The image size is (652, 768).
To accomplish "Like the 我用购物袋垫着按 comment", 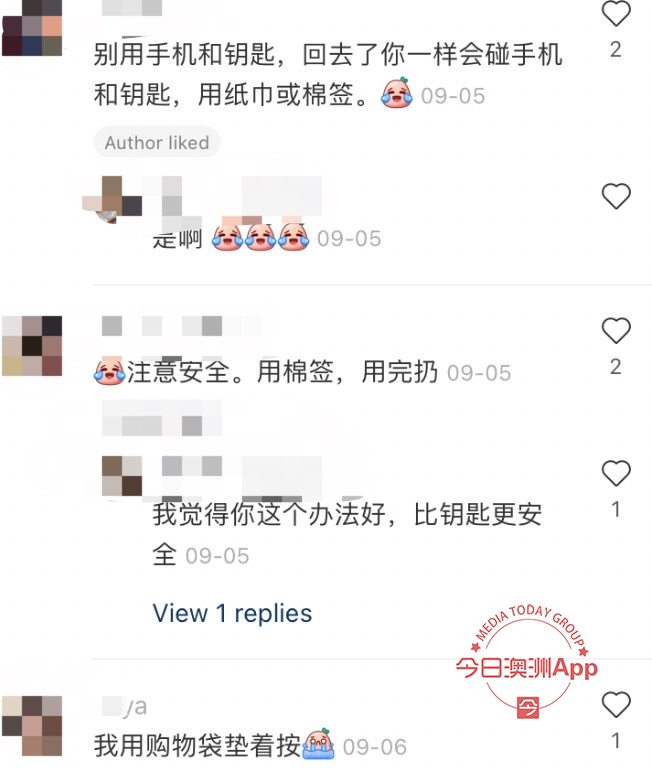I will pos(616,704).
